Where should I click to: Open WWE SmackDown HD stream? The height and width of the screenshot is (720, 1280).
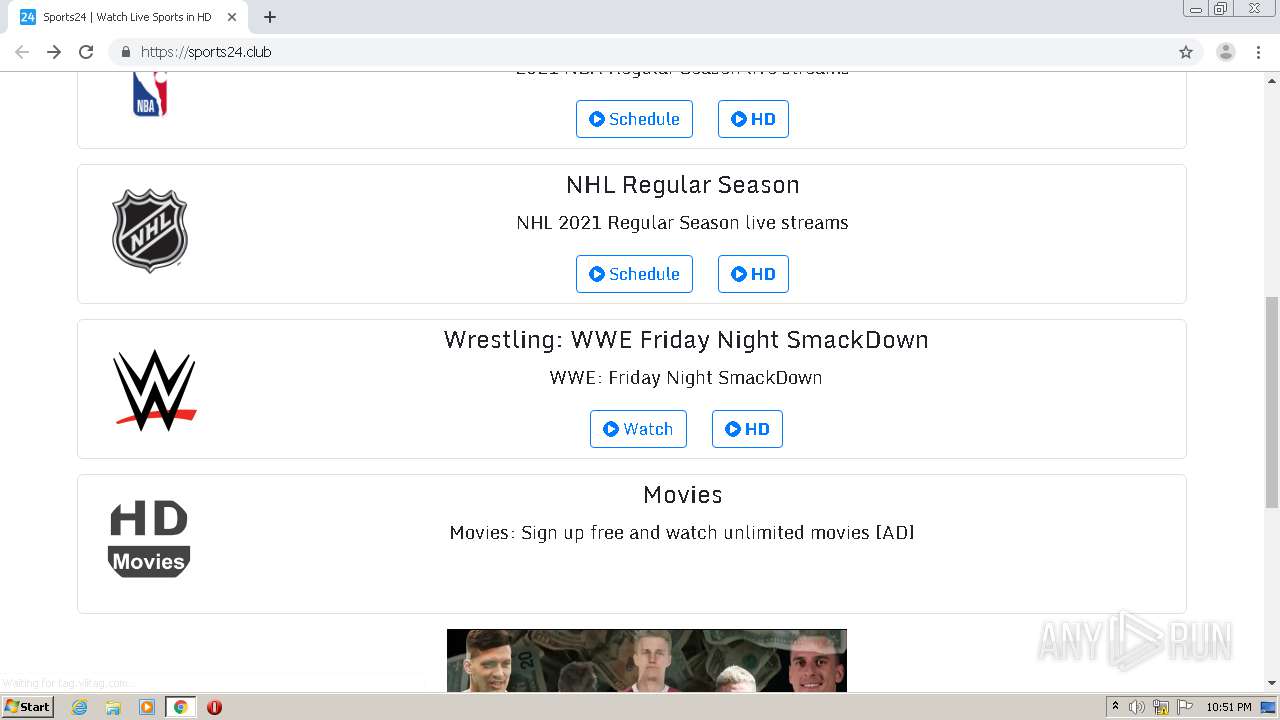(x=747, y=429)
